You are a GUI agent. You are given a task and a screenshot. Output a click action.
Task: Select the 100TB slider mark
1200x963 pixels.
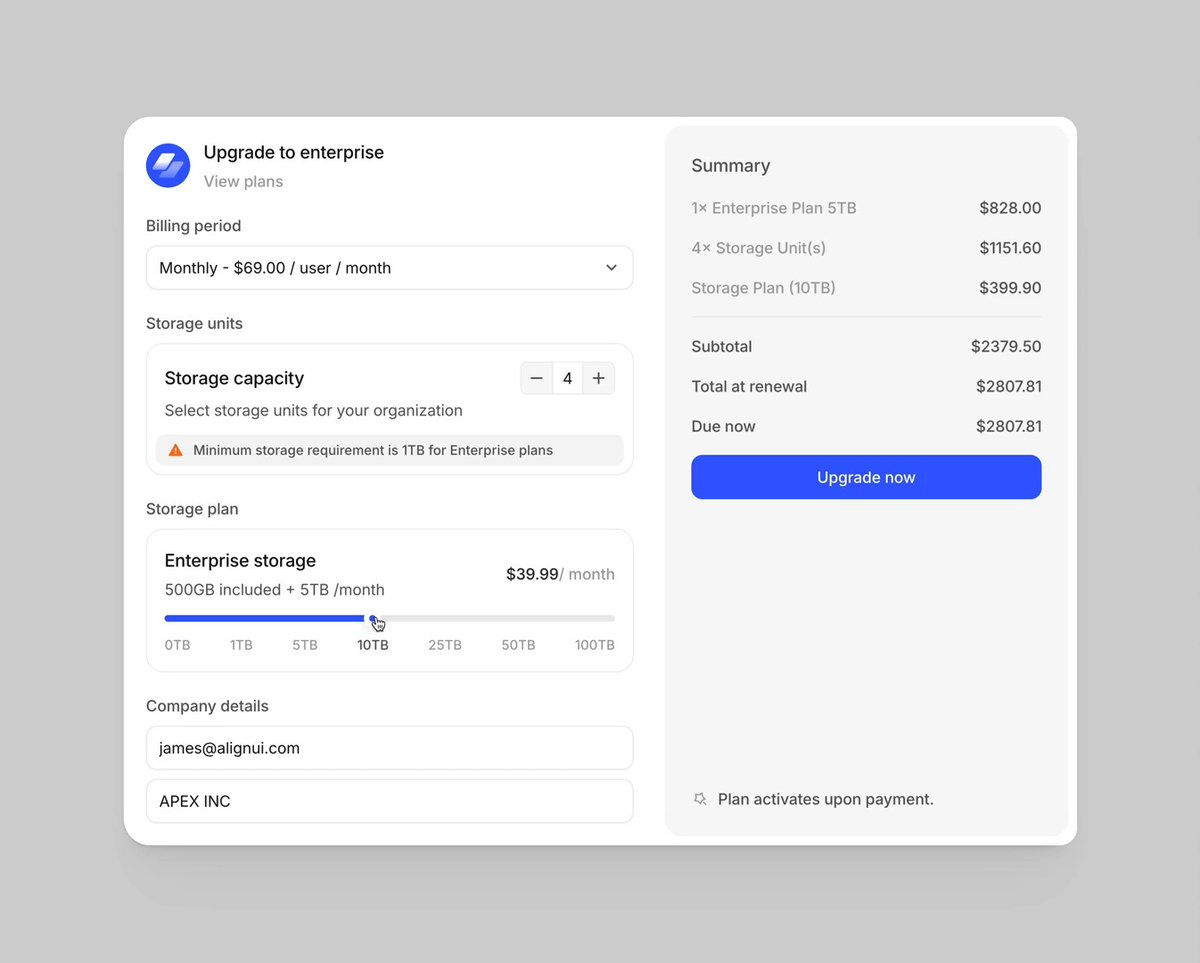click(x=595, y=645)
